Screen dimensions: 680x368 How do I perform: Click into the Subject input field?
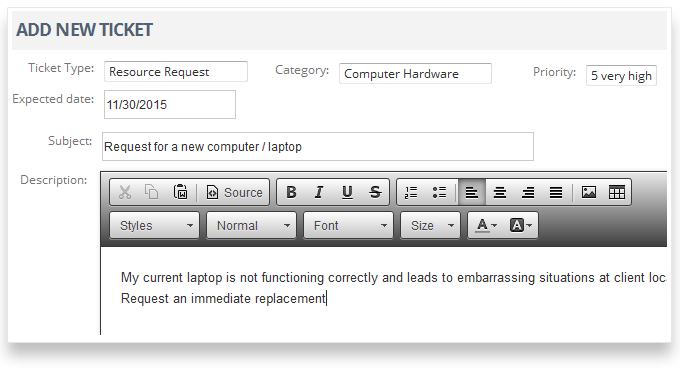[317, 147]
